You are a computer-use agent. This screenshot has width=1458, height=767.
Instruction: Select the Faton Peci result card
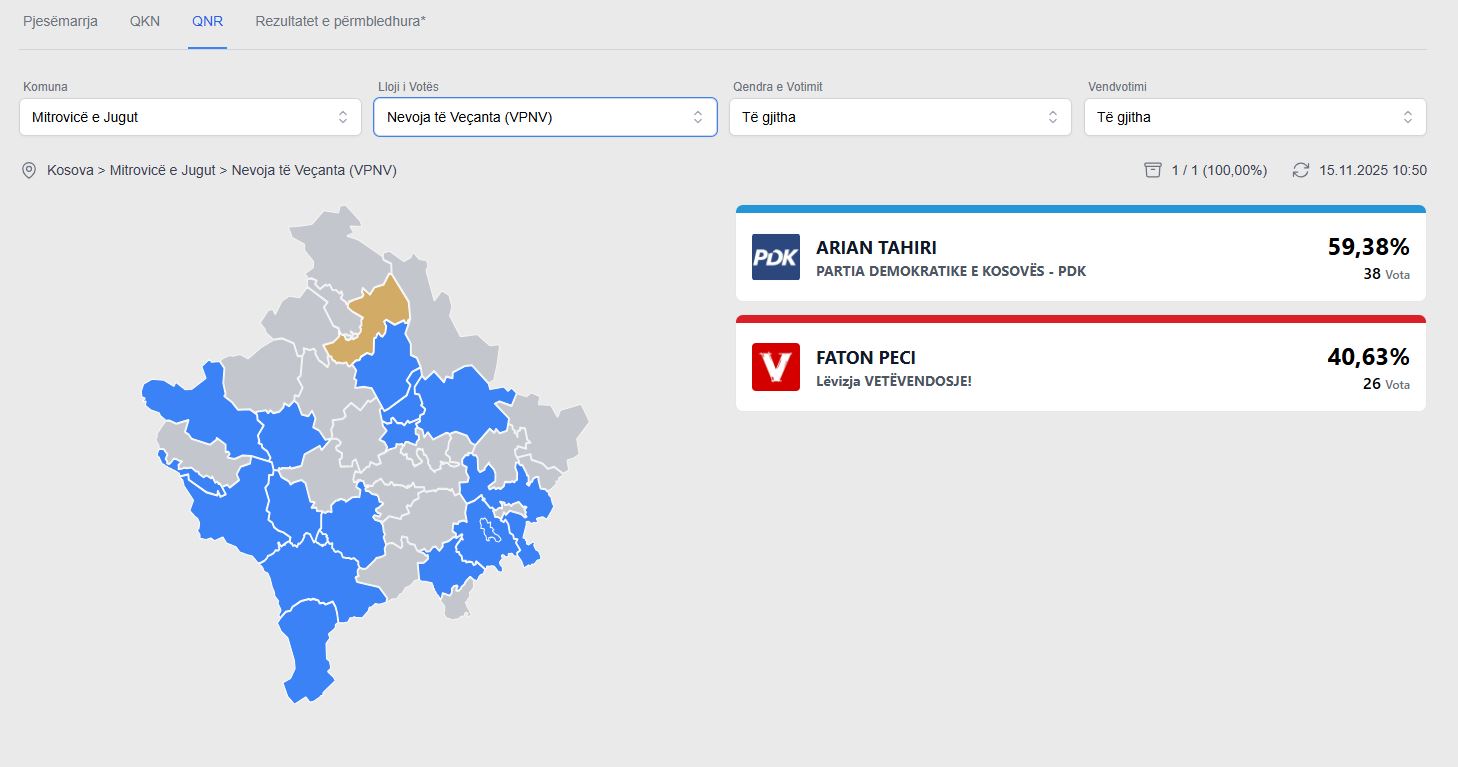[x=1080, y=368]
